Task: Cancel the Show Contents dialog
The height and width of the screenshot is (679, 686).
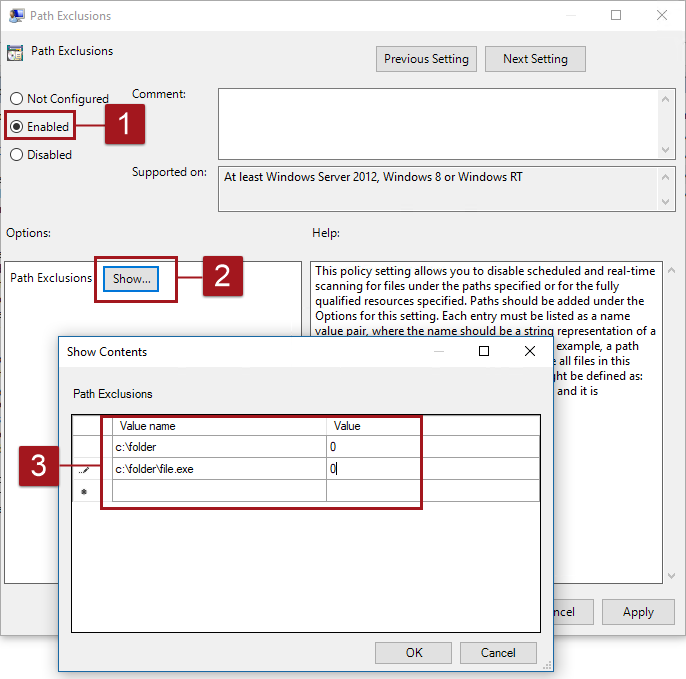Action: coord(498,653)
